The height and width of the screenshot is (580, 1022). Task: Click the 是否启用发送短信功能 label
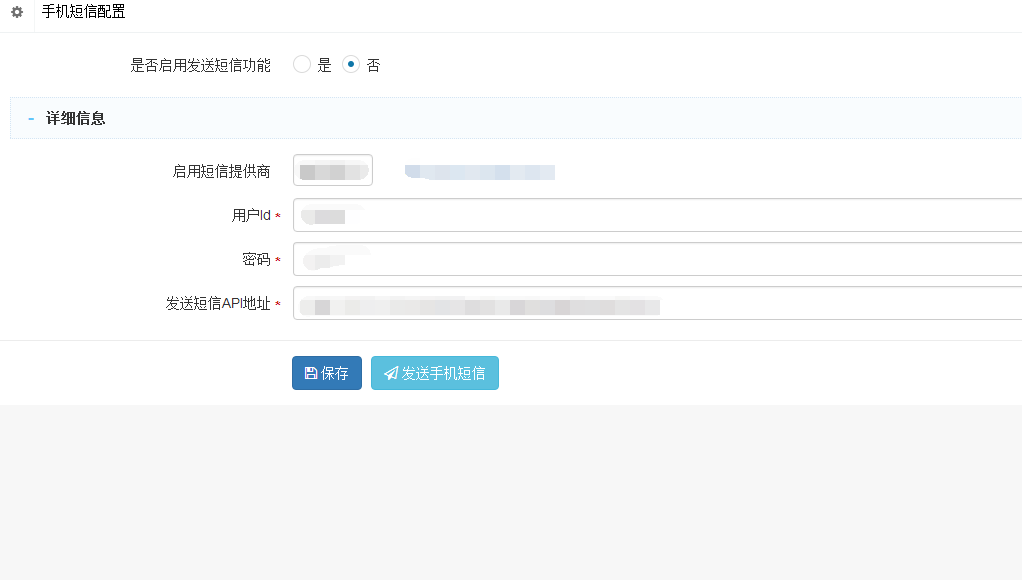[x=200, y=65]
